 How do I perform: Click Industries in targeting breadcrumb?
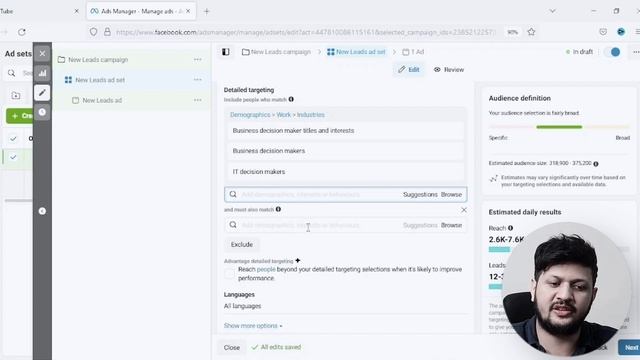[x=311, y=115]
